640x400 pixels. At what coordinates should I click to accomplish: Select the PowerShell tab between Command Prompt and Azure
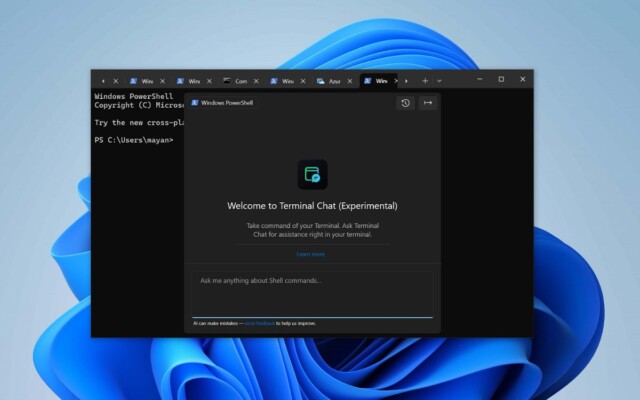(x=288, y=81)
